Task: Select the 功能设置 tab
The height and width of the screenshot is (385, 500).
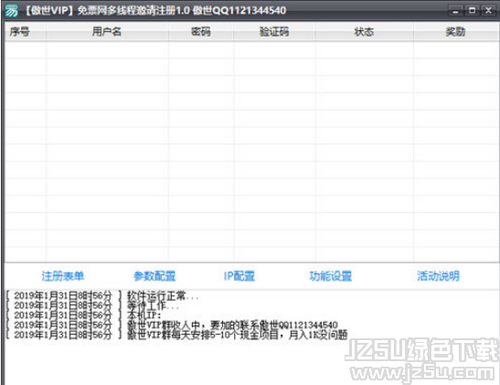Action: tap(331, 276)
